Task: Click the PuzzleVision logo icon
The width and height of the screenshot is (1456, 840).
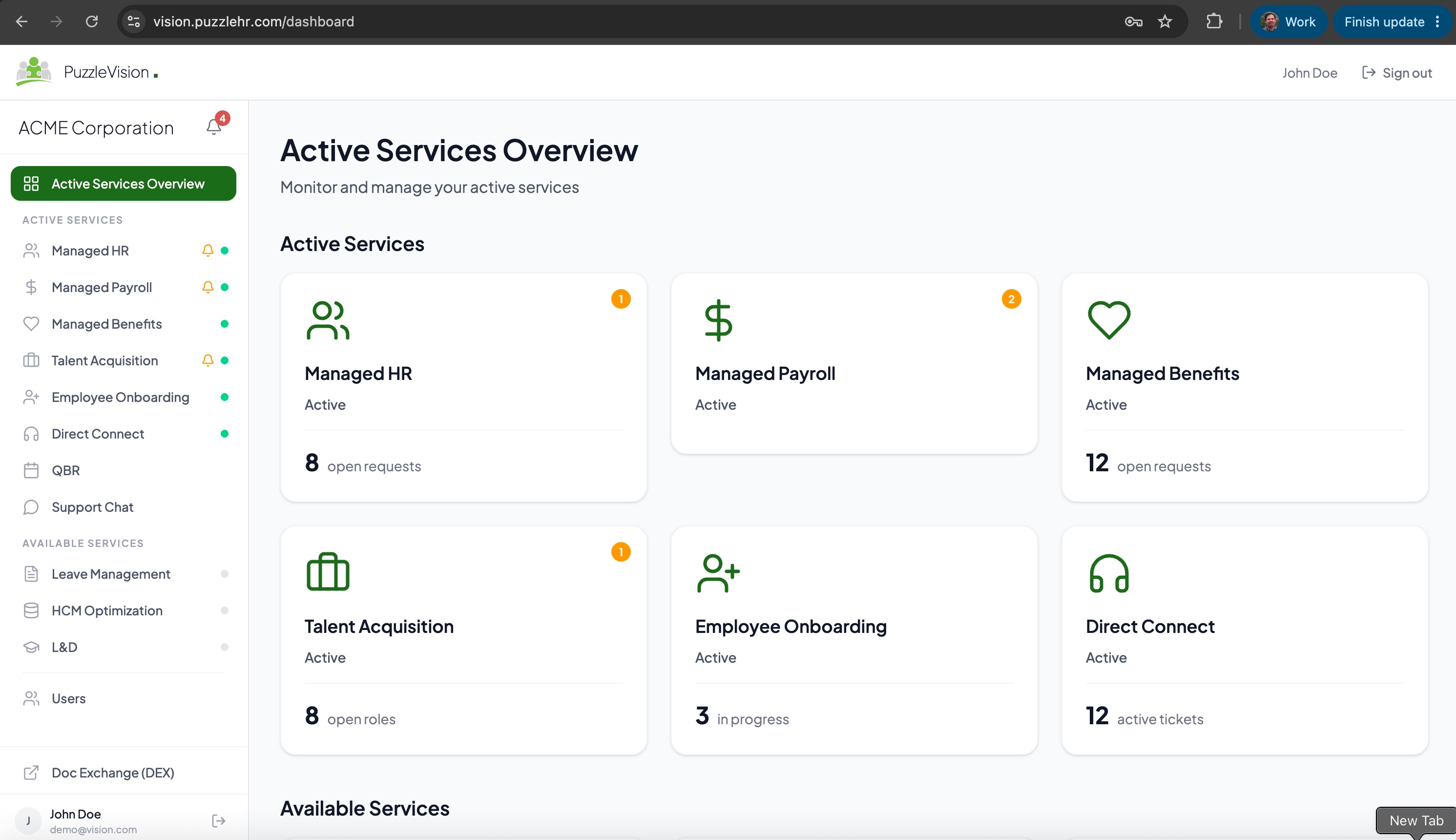Action: pos(33,71)
